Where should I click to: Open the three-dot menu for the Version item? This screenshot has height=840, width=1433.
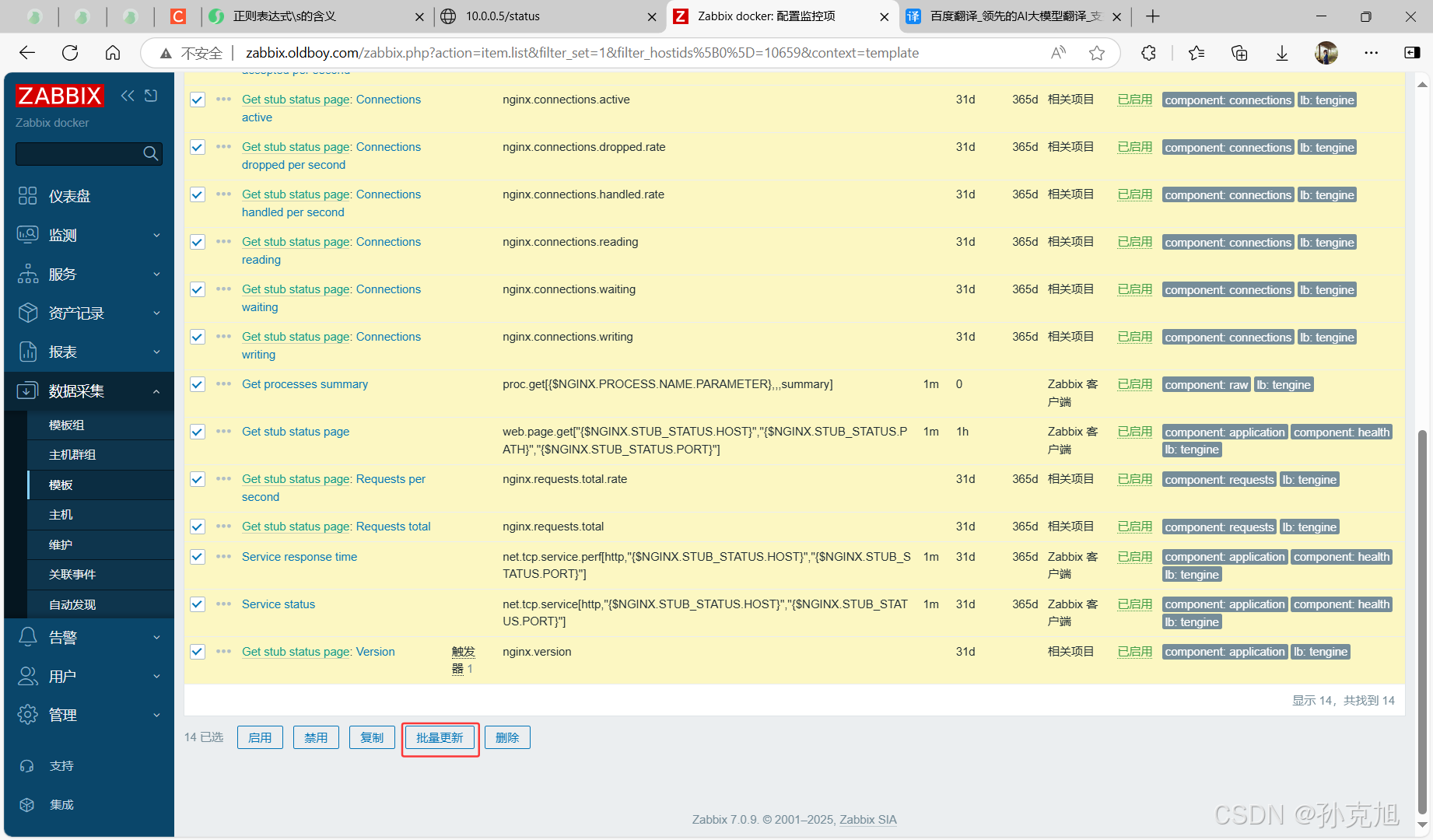click(224, 651)
